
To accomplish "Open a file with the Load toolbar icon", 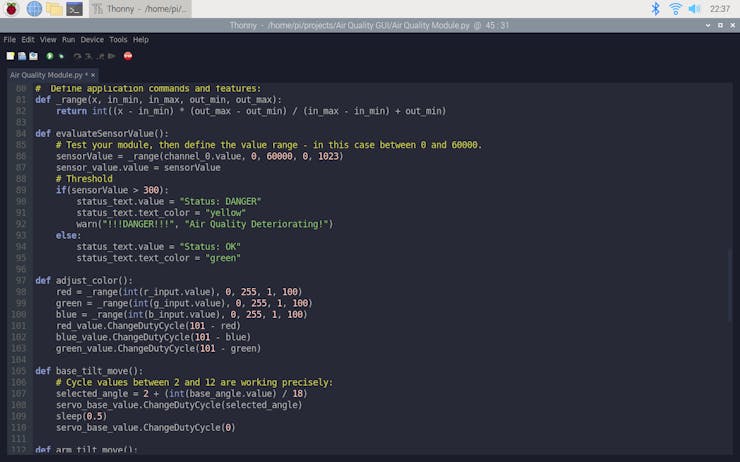I will [x=22, y=56].
